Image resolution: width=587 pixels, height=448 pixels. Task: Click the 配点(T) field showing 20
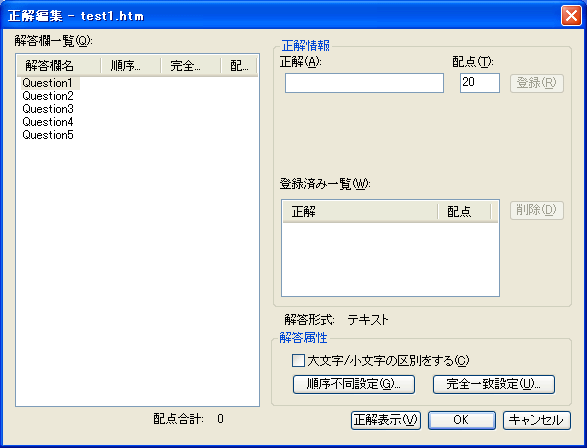[x=480, y=83]
